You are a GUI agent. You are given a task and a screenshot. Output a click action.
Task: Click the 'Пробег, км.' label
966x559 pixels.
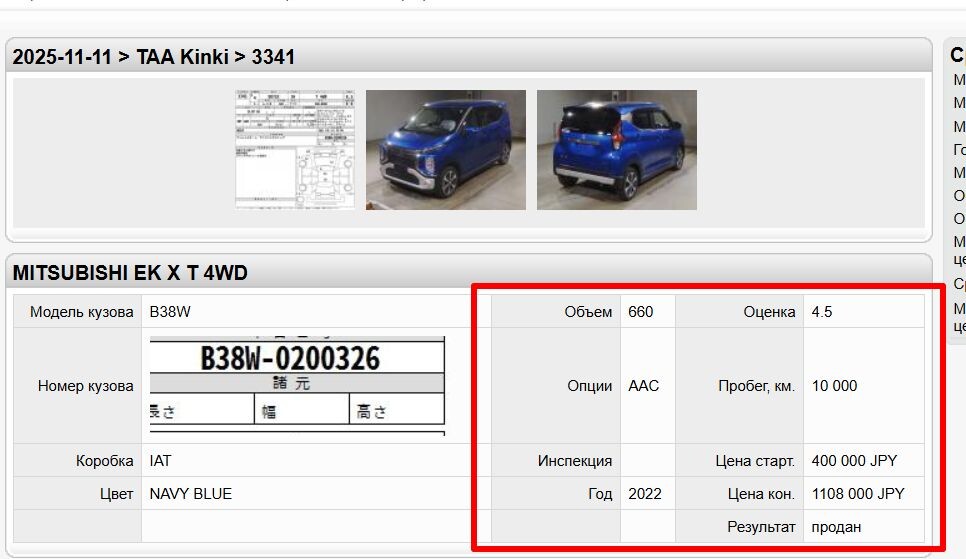pyautogui.click(x=757, y=386)
